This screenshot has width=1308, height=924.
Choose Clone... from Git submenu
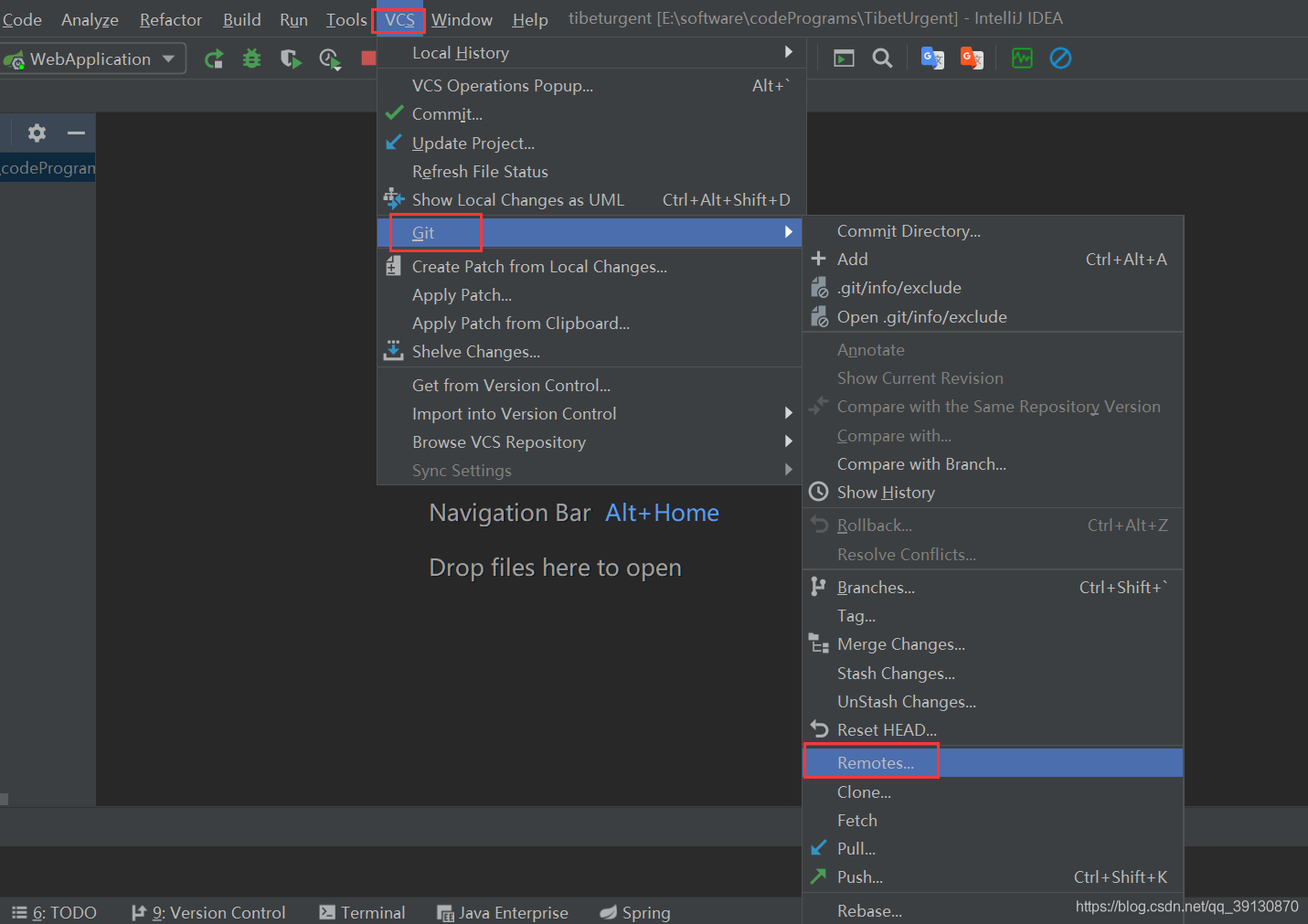tap(993, 791)
